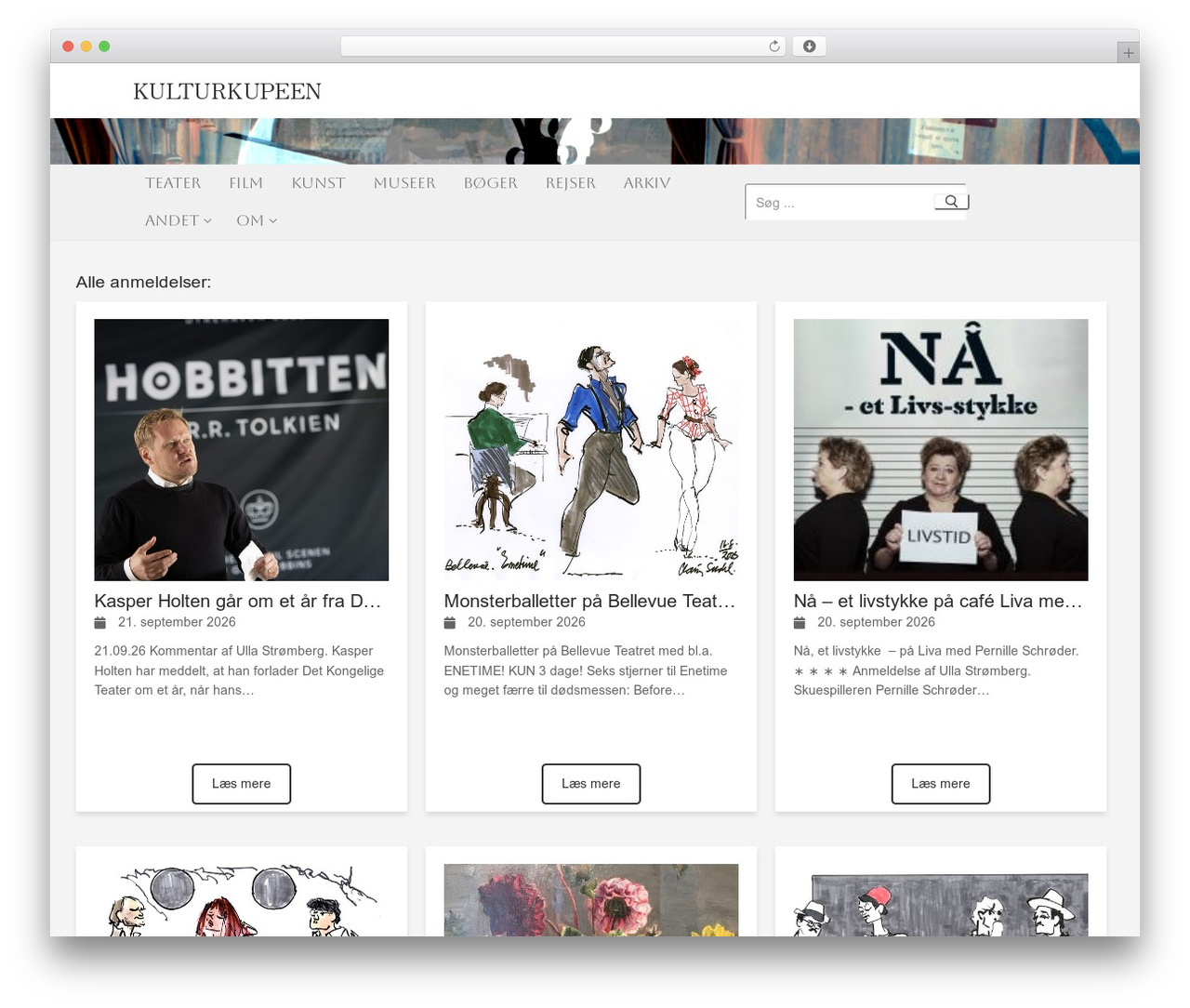
Task: Click the KULTURKUPEEN site title
Action: tap(228, 91)
